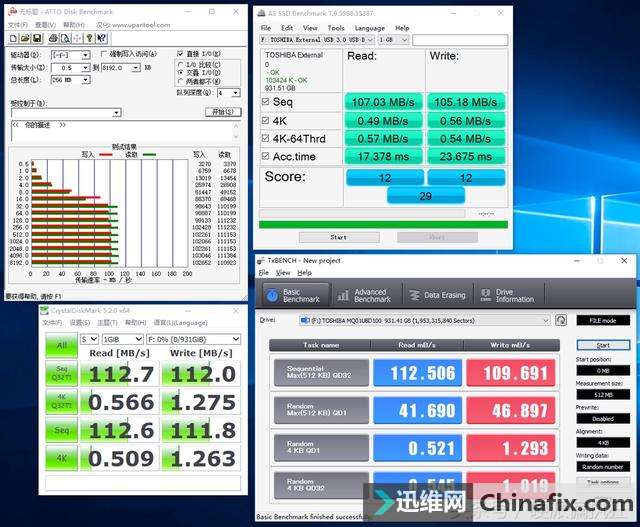Click the Random 4 KB QD1 task button
The width and height of the screenshot is (640, 527).
(x=321, y=447)
